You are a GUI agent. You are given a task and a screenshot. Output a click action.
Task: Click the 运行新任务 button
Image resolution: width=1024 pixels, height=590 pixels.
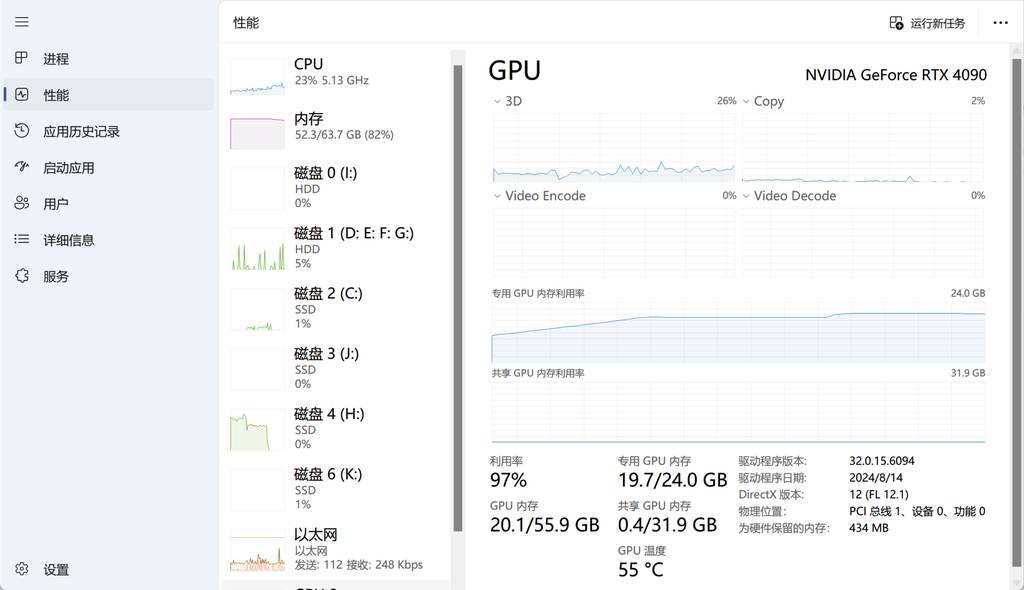(927, 23)
